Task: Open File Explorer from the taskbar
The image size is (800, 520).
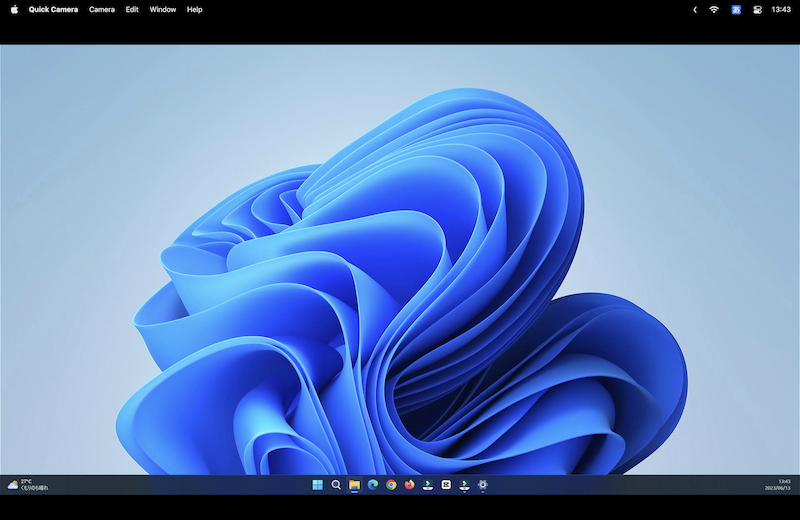Action: (x=354, y=484)
